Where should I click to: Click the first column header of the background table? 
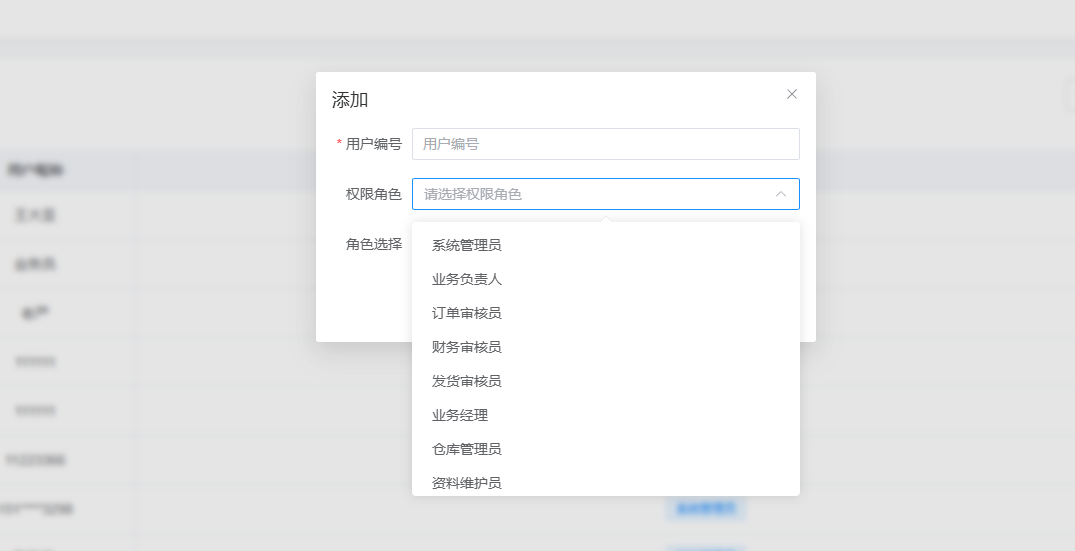coord(35,170)
